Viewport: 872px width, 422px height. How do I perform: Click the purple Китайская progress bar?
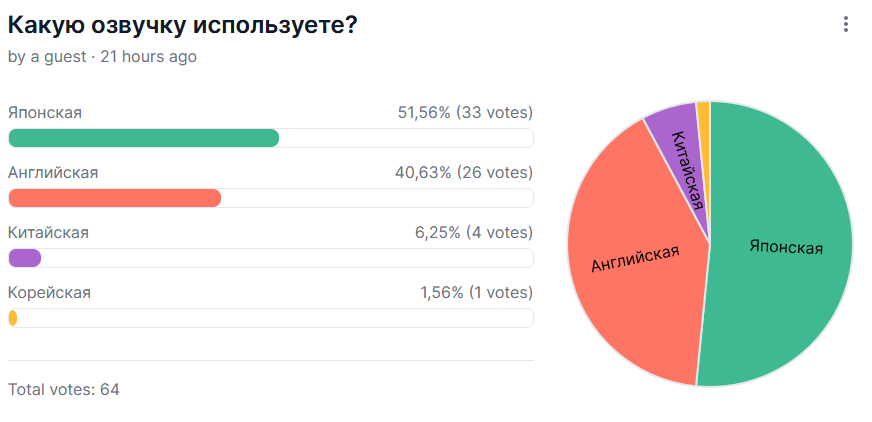(x=25, y=258)
